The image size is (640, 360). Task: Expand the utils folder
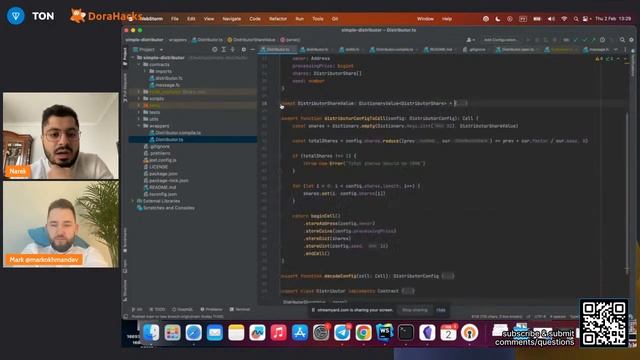(x=139, y=119)
